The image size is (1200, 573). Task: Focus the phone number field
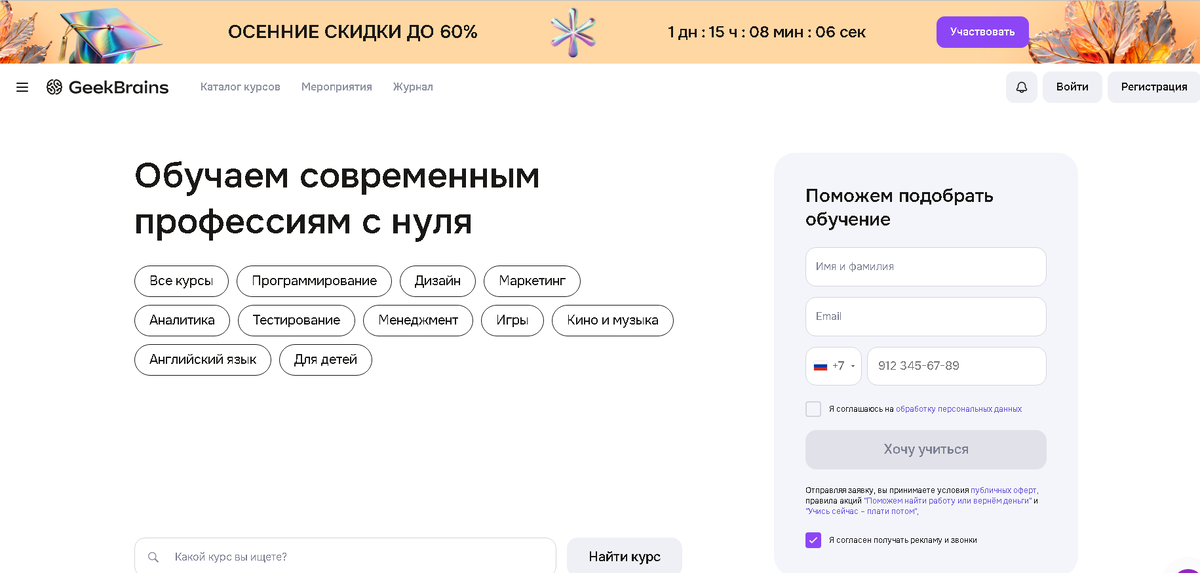point(957,366)
